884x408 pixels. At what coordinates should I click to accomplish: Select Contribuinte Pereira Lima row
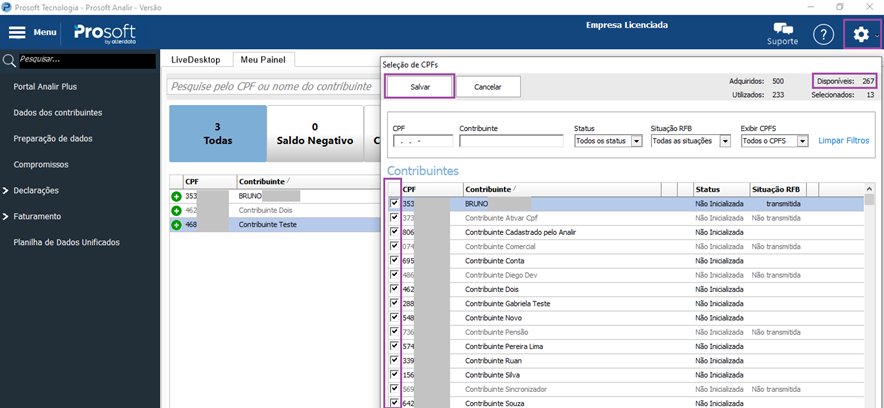626,346
